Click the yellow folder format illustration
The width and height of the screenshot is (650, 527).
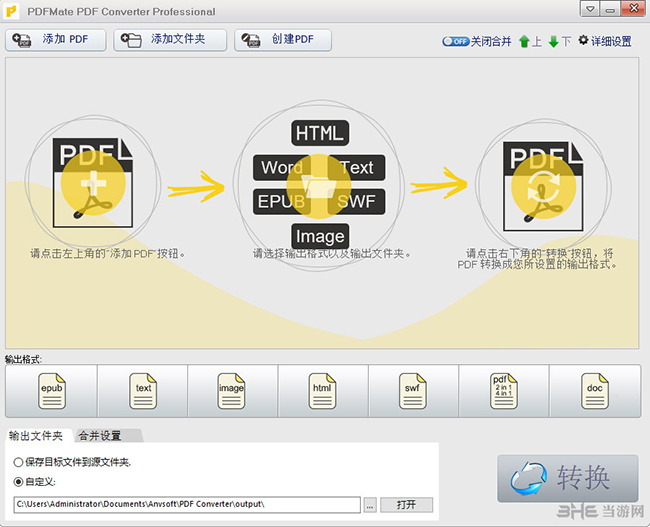[x=319, y=187]
